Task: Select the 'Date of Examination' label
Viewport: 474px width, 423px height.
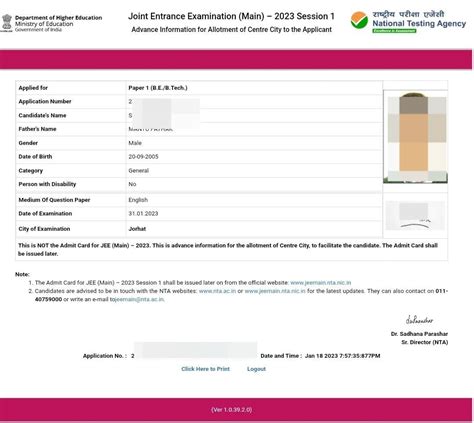Action: tap(45, 214)
